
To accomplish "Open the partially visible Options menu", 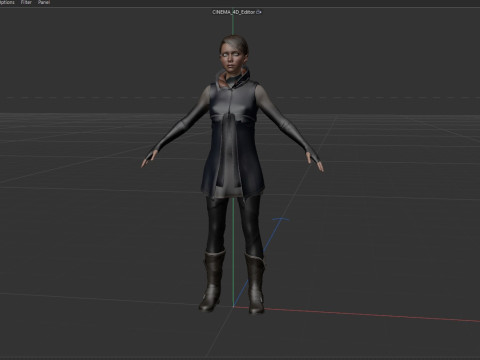I will click(7, 2).
